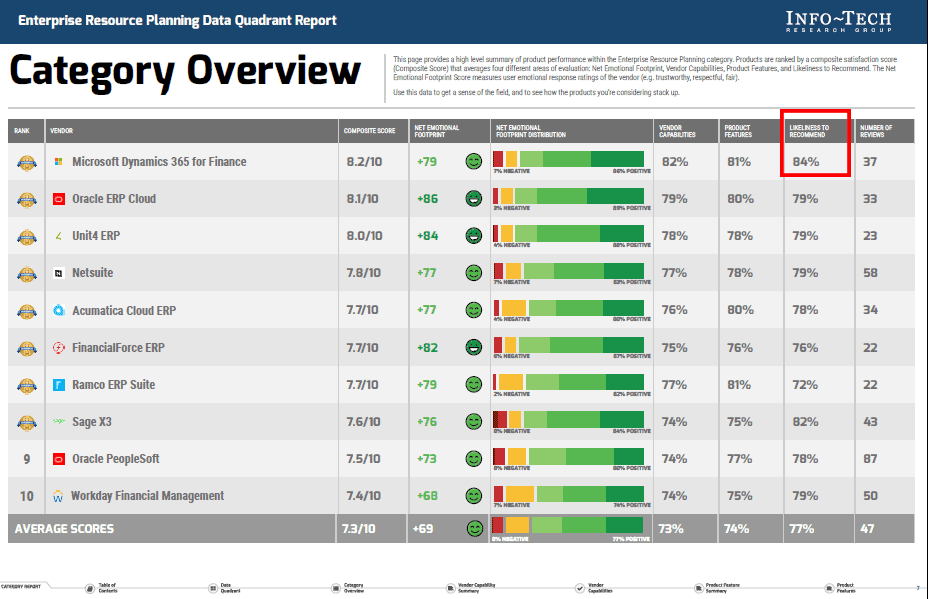Click the gold medal badge beside Sage X3
Viewport: 928px width, 599px height.
27,422
